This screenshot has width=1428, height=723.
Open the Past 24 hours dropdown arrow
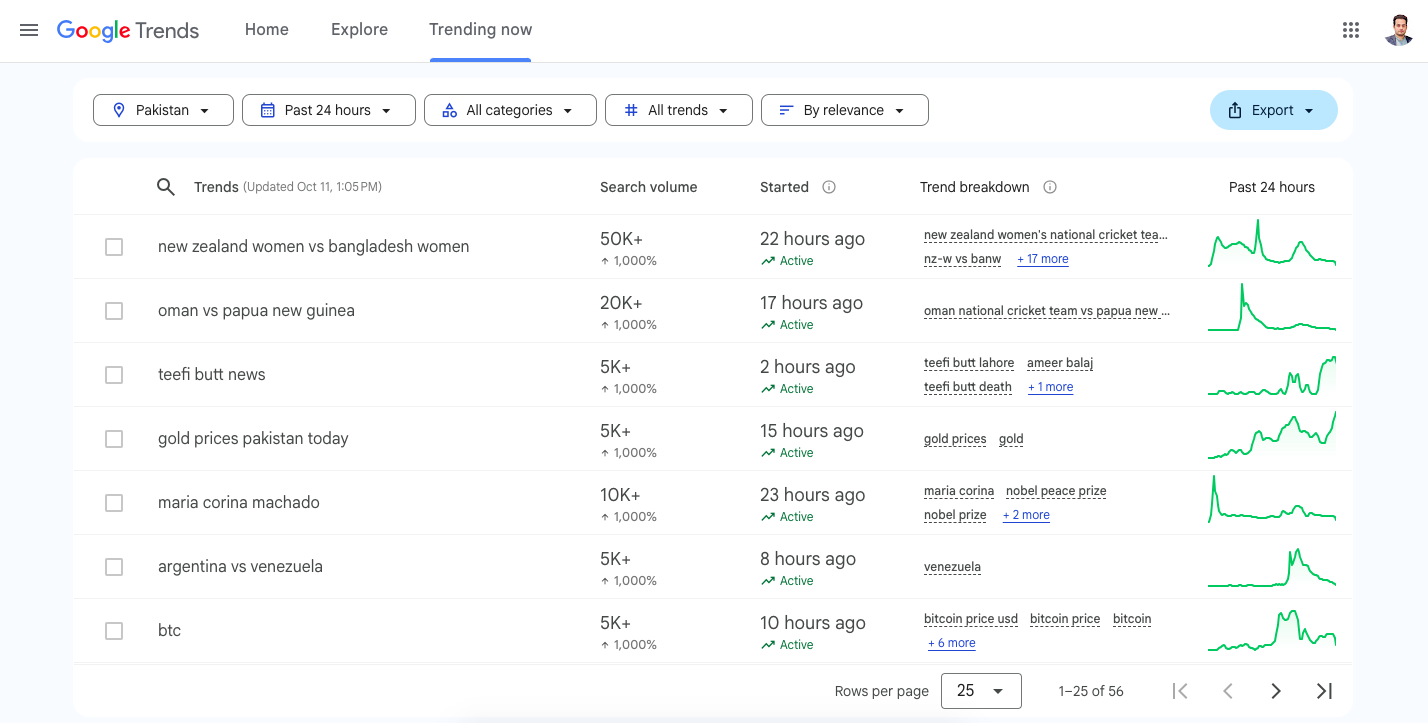pos(387,111)
